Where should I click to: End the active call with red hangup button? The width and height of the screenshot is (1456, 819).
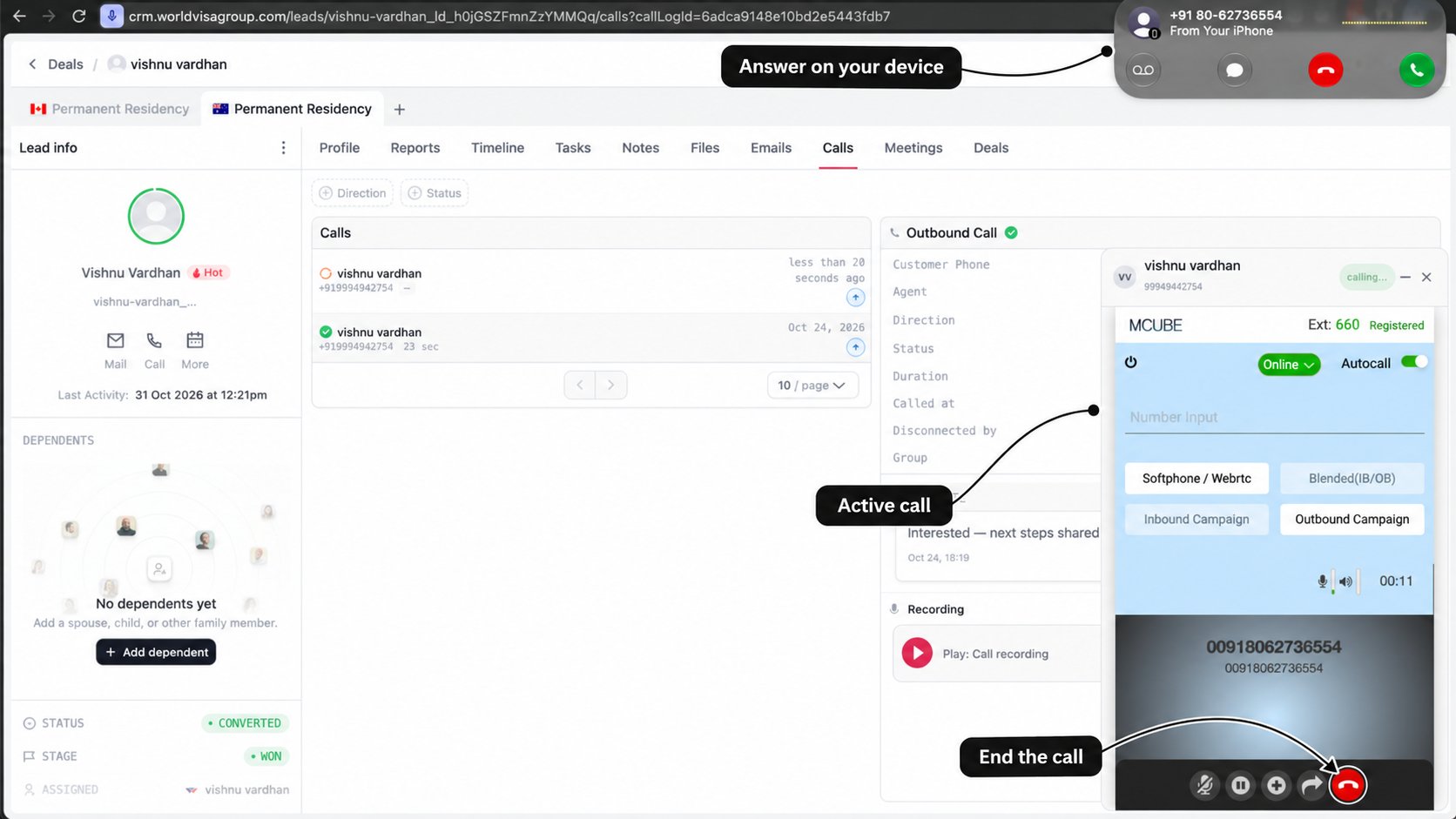point(1348,785)
